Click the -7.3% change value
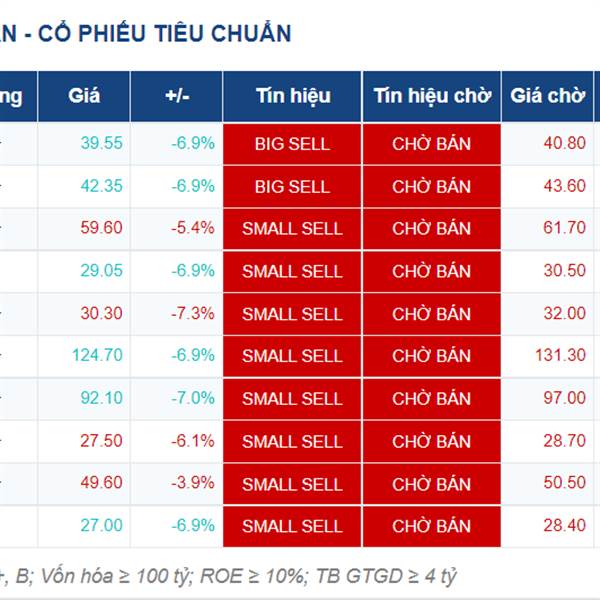The width and height of the screenshot is (600, 600). tap(193, 313)
